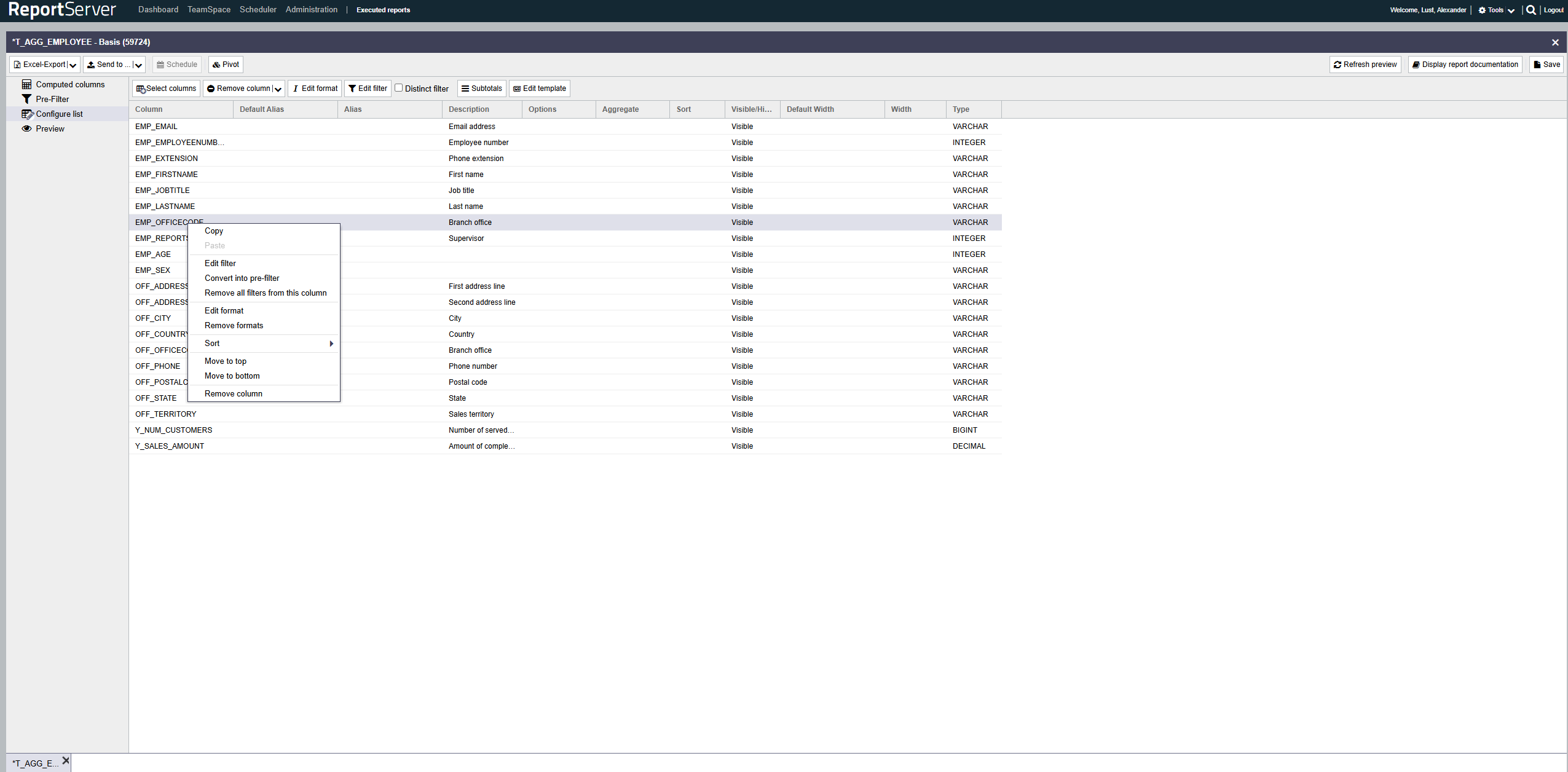Expand the Excel-Export dropdown arrow
Screen dimensions: 1568x772
coord(73,65)
